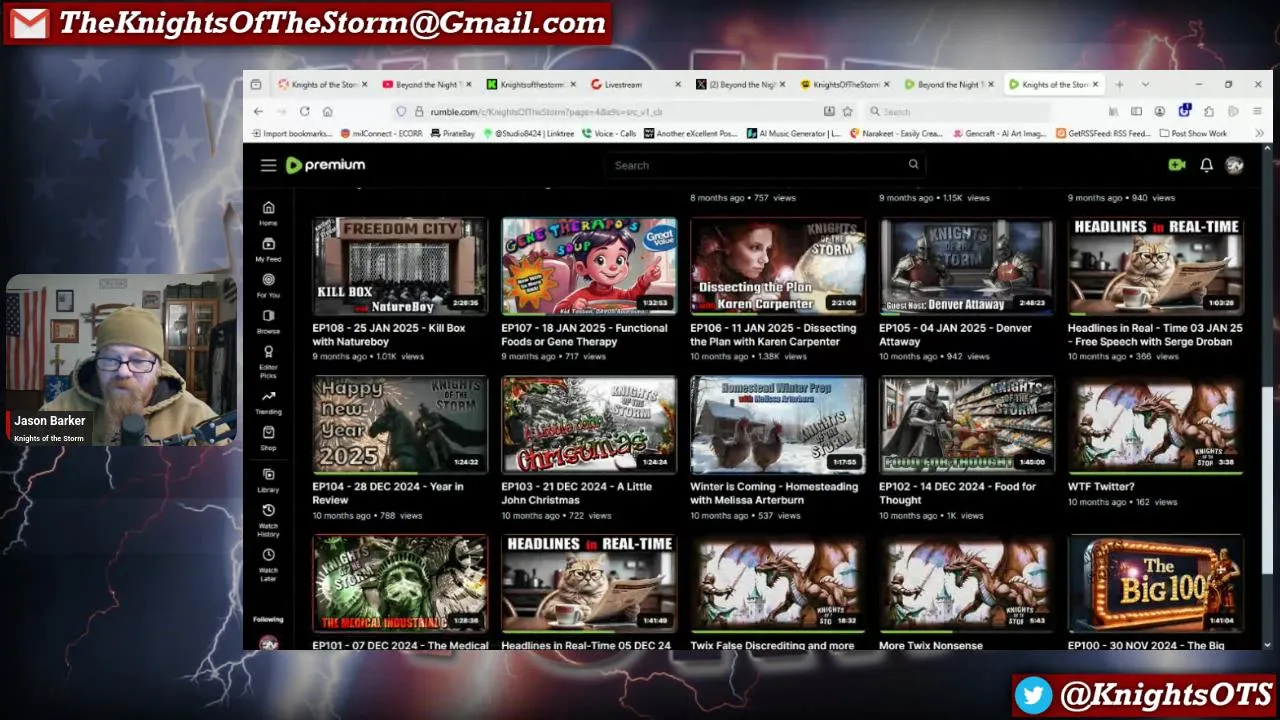The width and height of the screenshot is (1280, 720).
Task: Open Rumble notifications bell
Action: pos(1206,165)
